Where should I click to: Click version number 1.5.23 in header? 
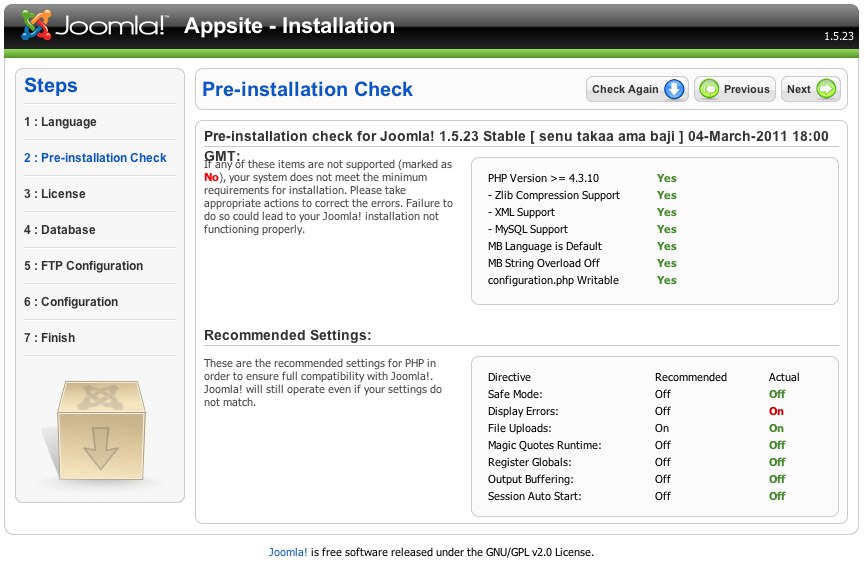[839, 36]
